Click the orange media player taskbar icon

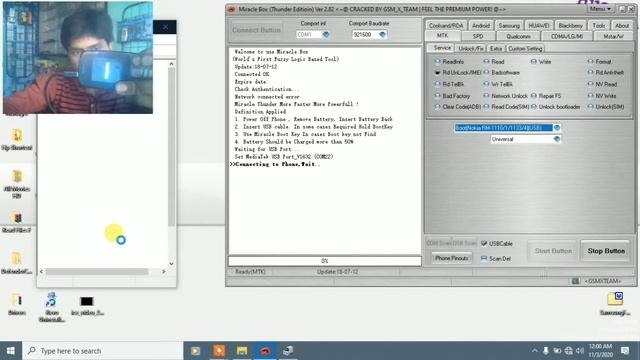(x=219, y=351)
